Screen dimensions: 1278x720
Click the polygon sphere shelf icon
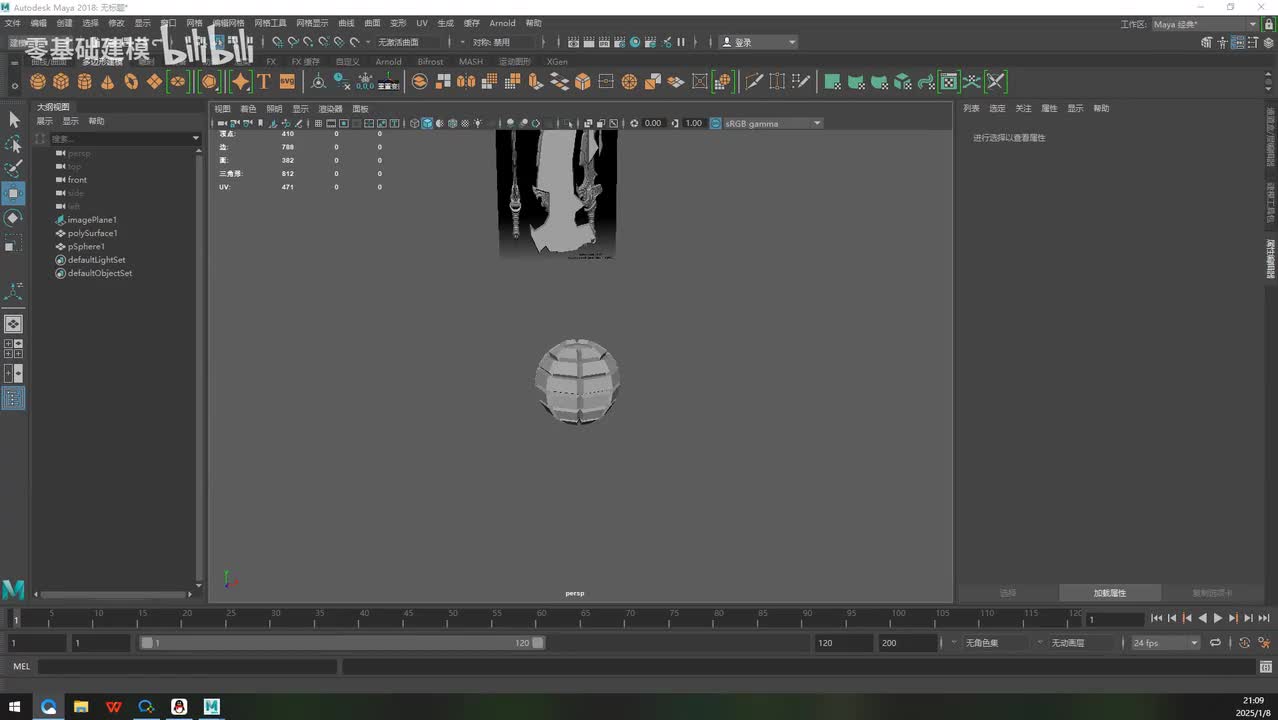click(x=38, y=82)
